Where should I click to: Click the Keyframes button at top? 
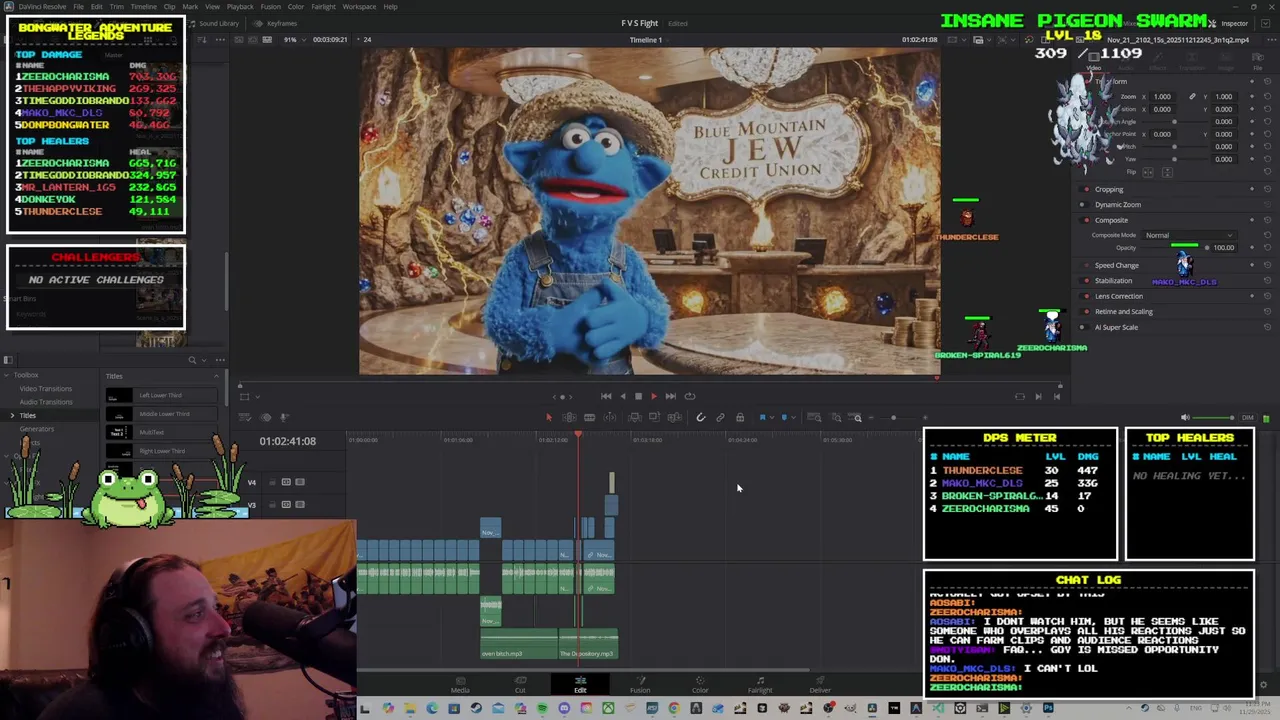click(x=276, y=23)
